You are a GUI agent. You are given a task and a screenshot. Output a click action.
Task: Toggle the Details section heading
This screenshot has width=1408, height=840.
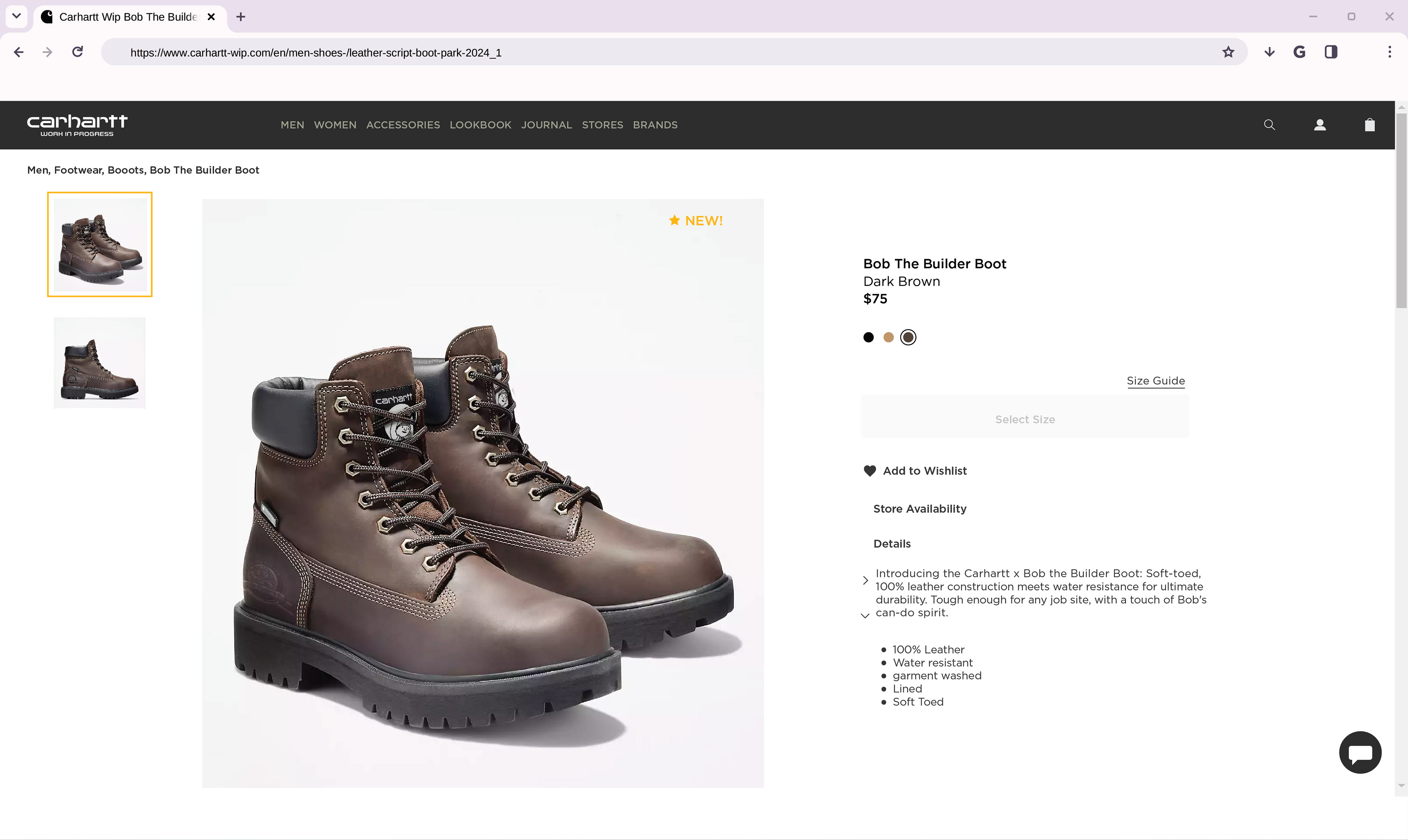click(892, 544)
